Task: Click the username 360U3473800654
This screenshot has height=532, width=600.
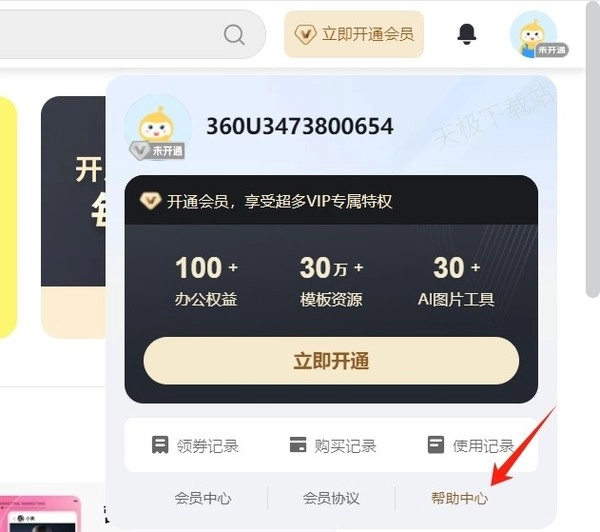Action: (300, 126)
